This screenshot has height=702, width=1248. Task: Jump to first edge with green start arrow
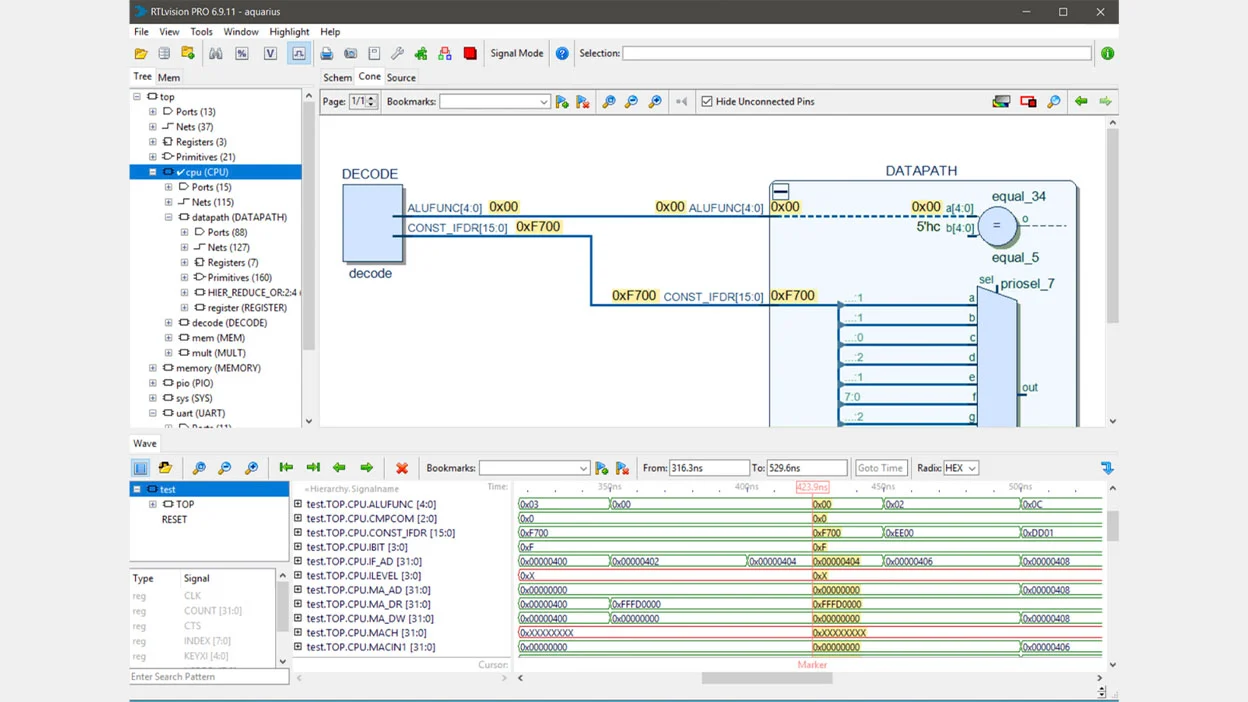pos(286,468)
